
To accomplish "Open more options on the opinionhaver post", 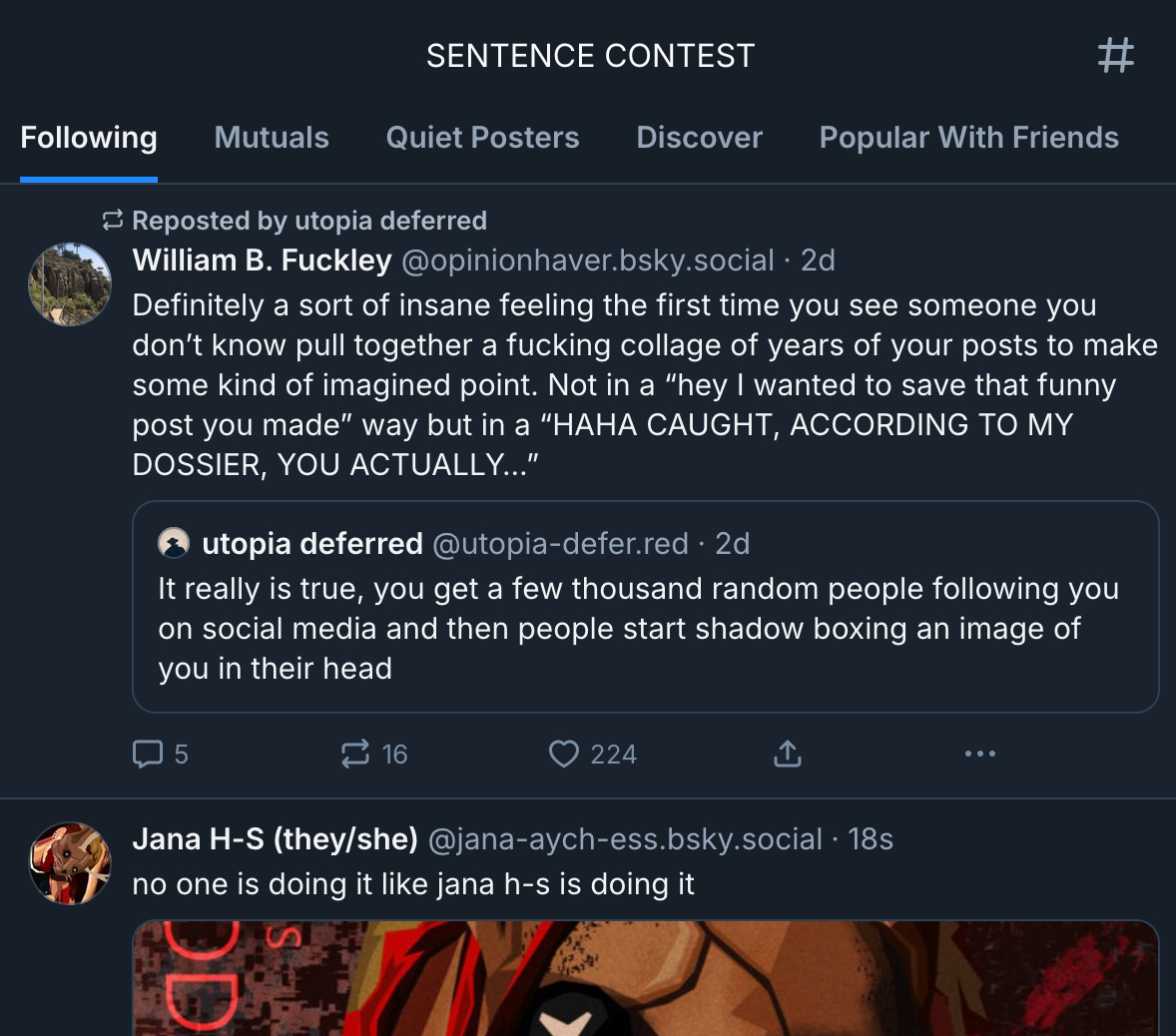I will coord(979,754).
